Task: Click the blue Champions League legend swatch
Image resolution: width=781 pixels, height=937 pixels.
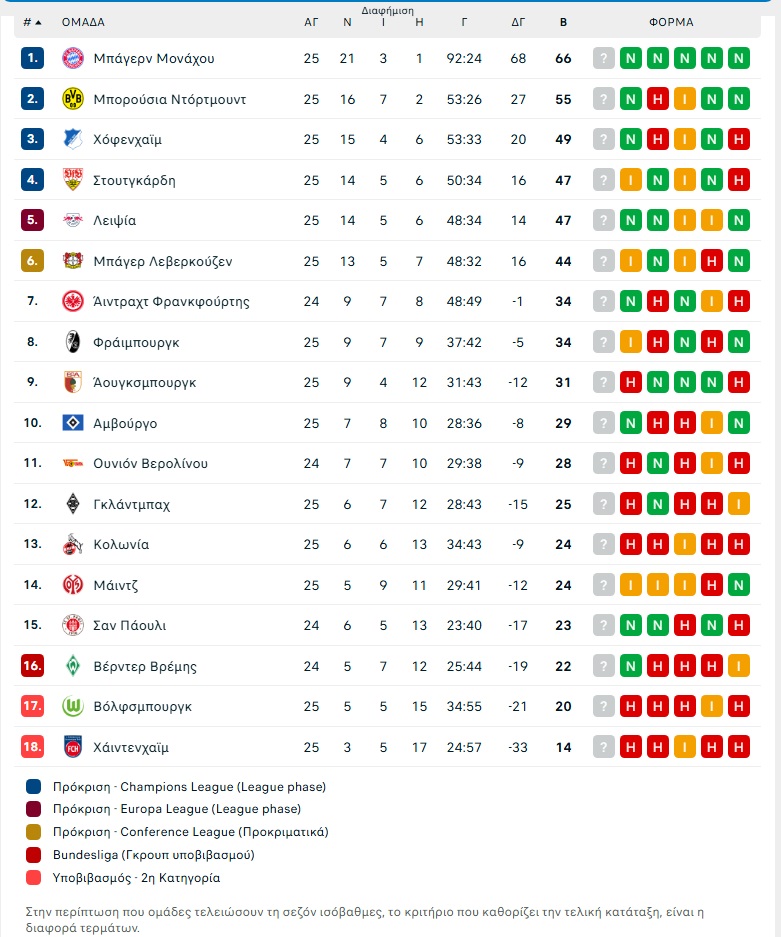Action: click(x=34, y=787)
